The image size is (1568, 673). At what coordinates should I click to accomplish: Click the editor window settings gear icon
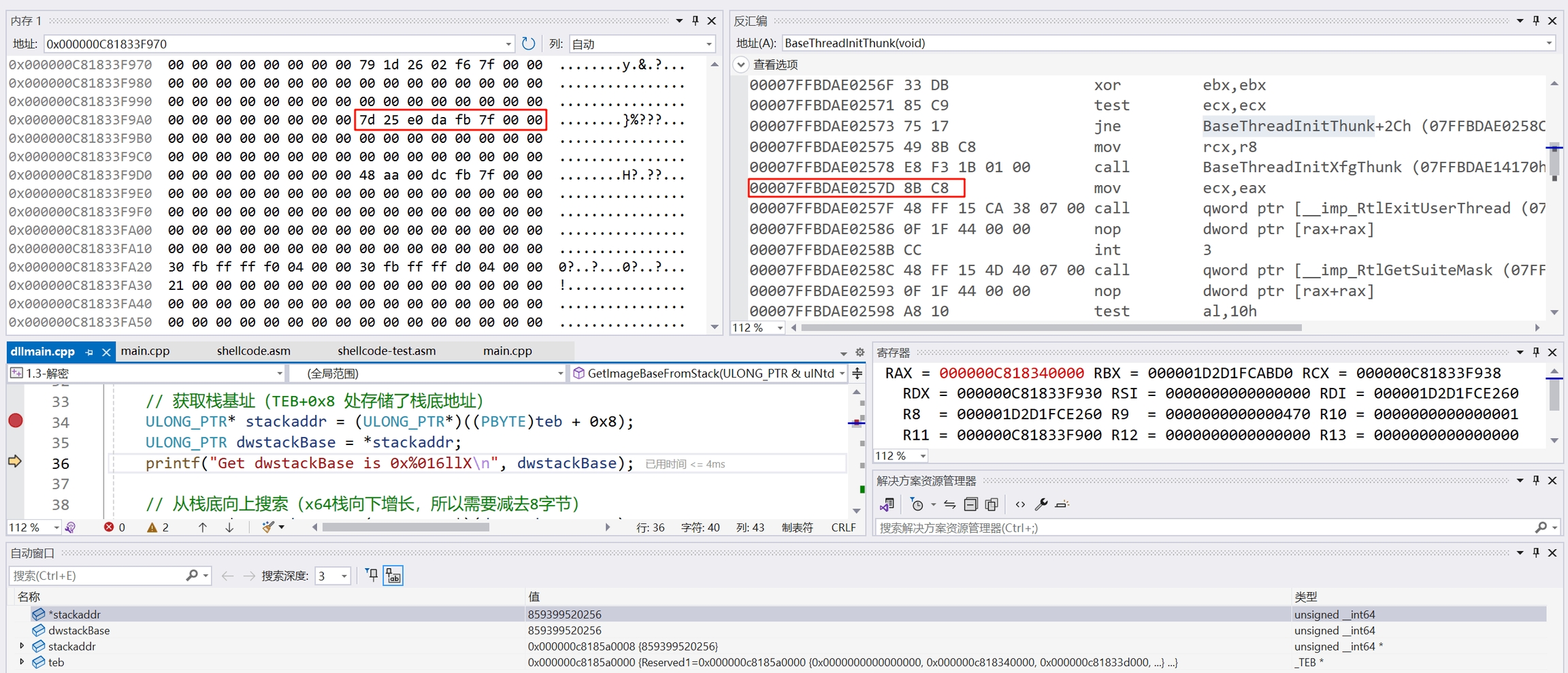coord(860,352)
